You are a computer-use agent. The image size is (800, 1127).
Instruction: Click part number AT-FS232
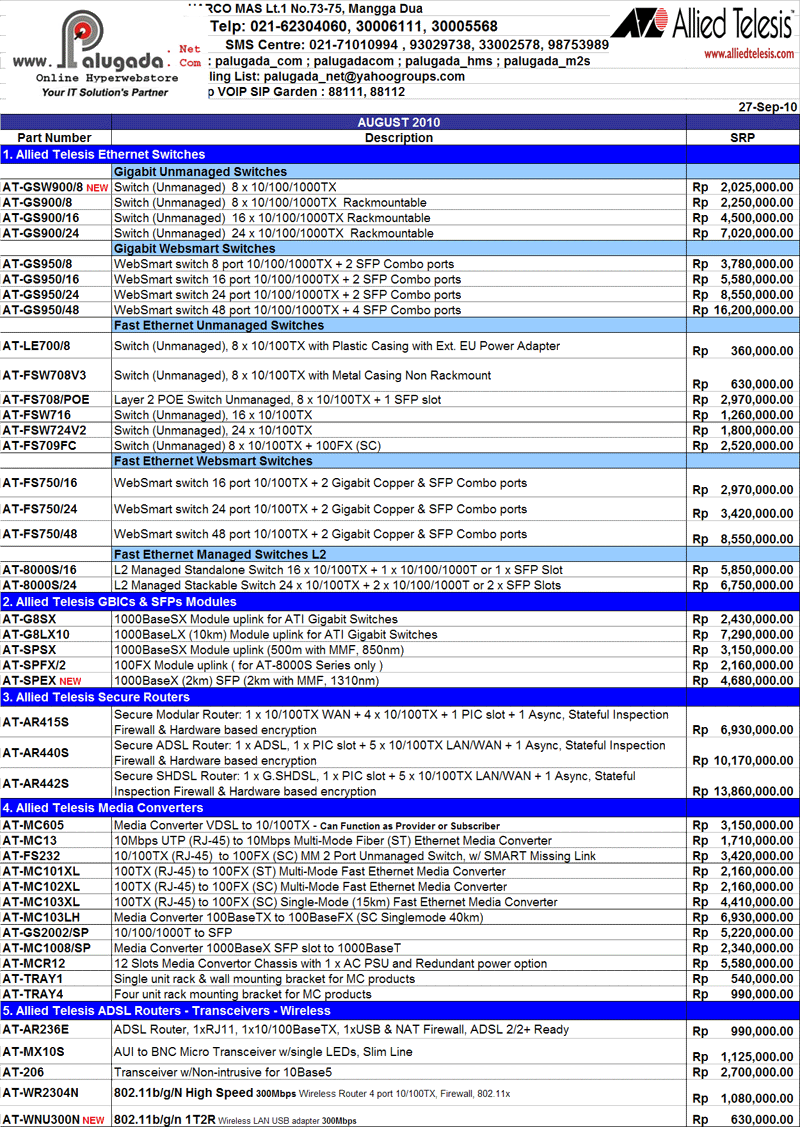32,856
